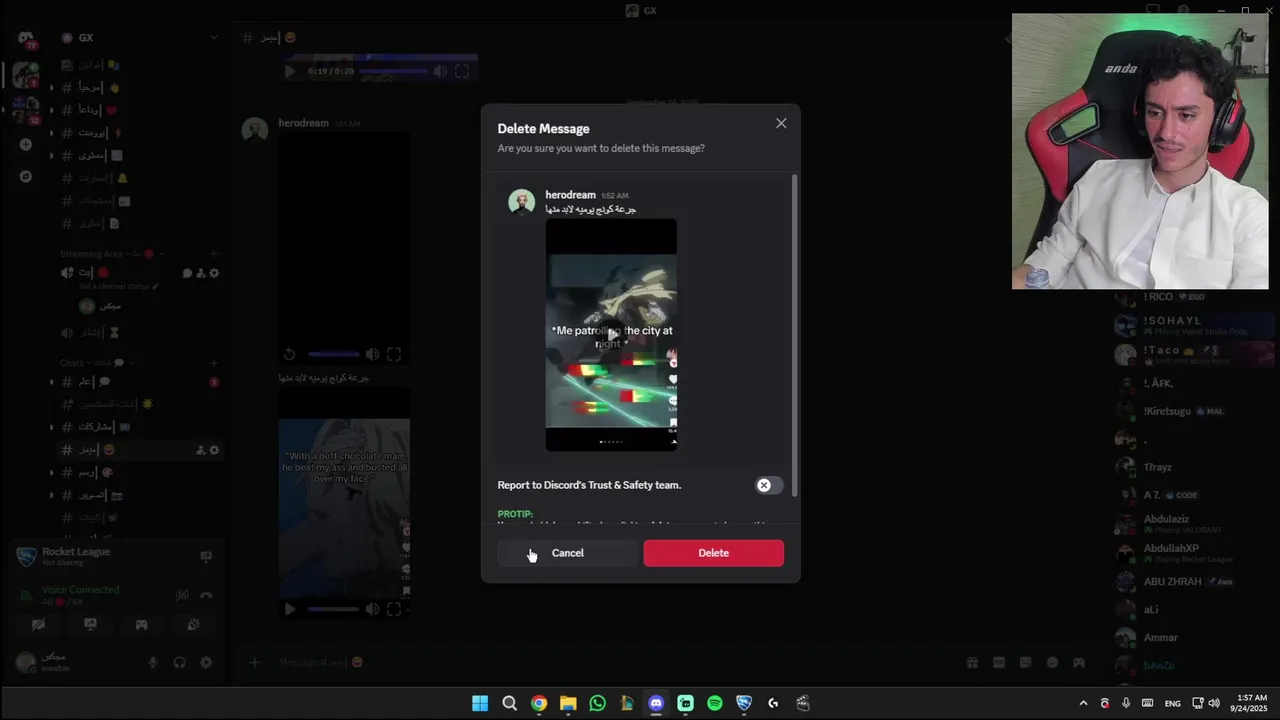Screen dimensions: 1280x720
Task: Expand threads of the رسم channel
Action: pyautogui.click(x=52, y=472)
